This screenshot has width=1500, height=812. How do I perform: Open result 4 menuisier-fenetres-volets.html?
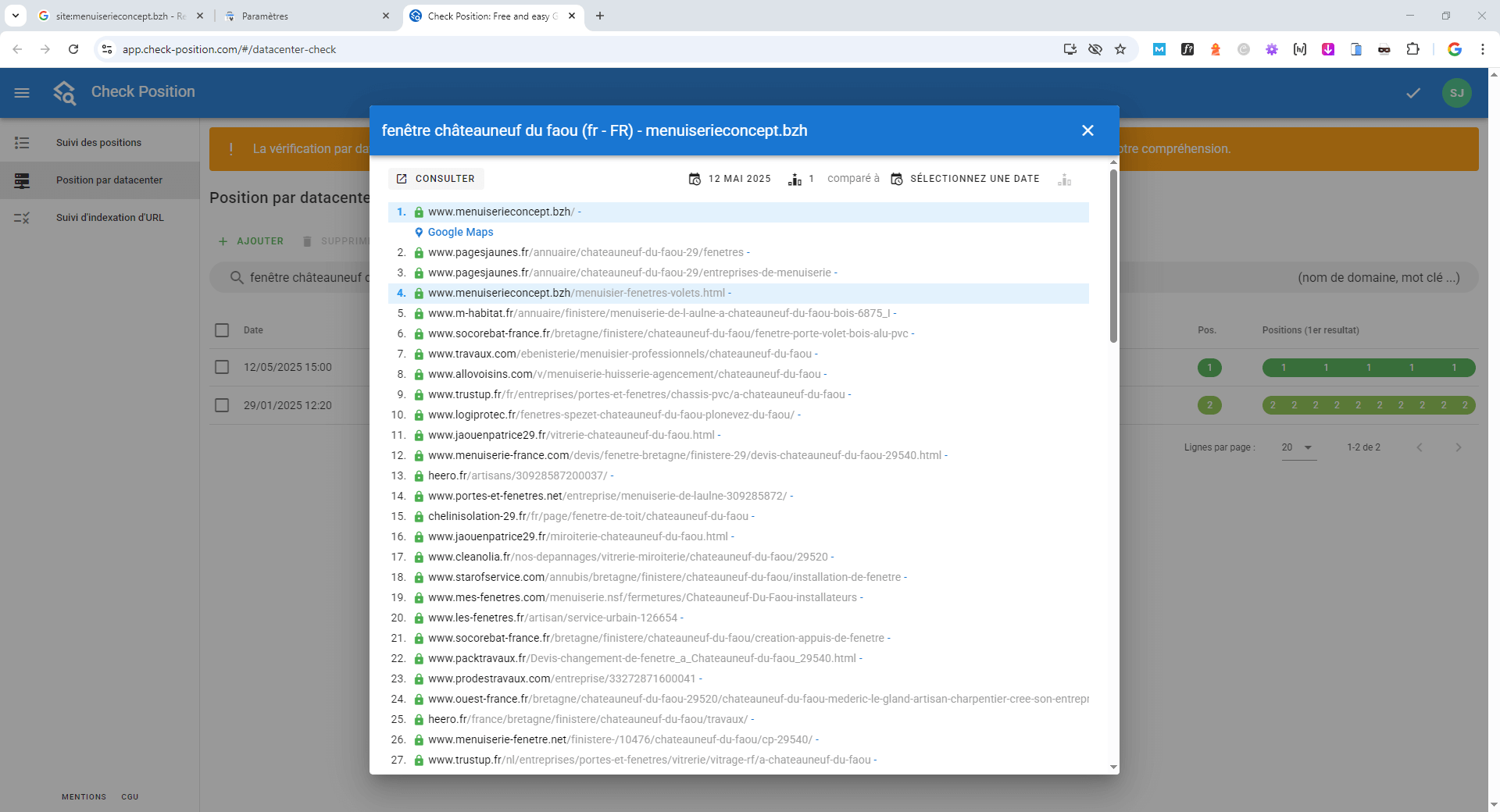point(738,293)
